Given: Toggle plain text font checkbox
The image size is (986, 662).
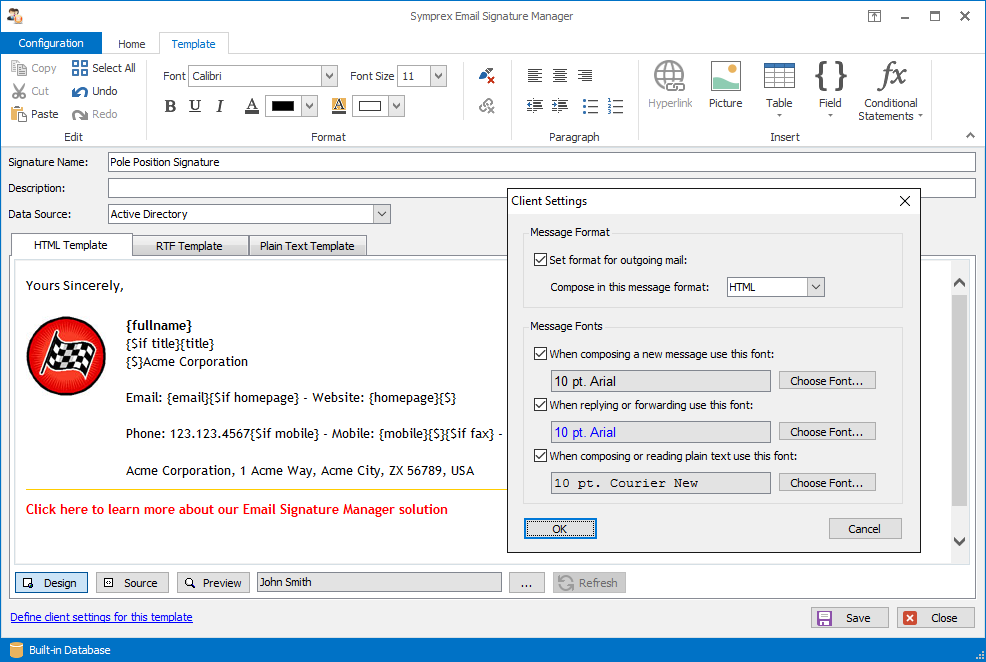Looking at the screenshot, I should click(540, 456).
